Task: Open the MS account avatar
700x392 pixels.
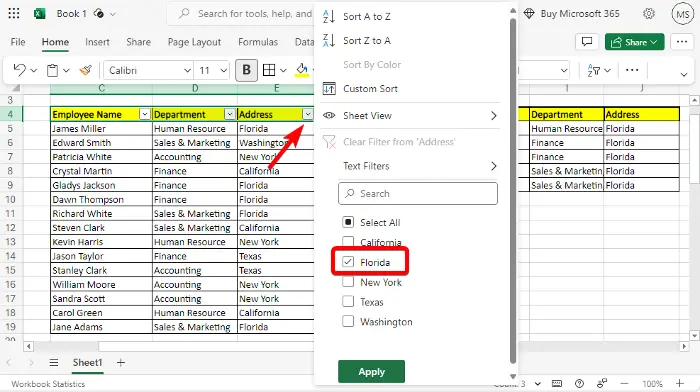Action: pos(682,14)
